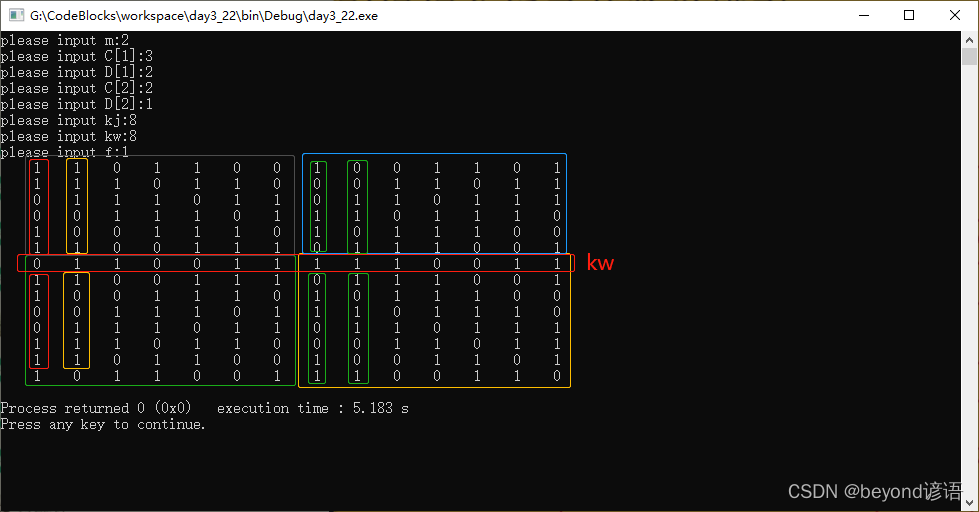Click the console app icon in title bar
The image size is (979, 512).
[x=16, y=15]
